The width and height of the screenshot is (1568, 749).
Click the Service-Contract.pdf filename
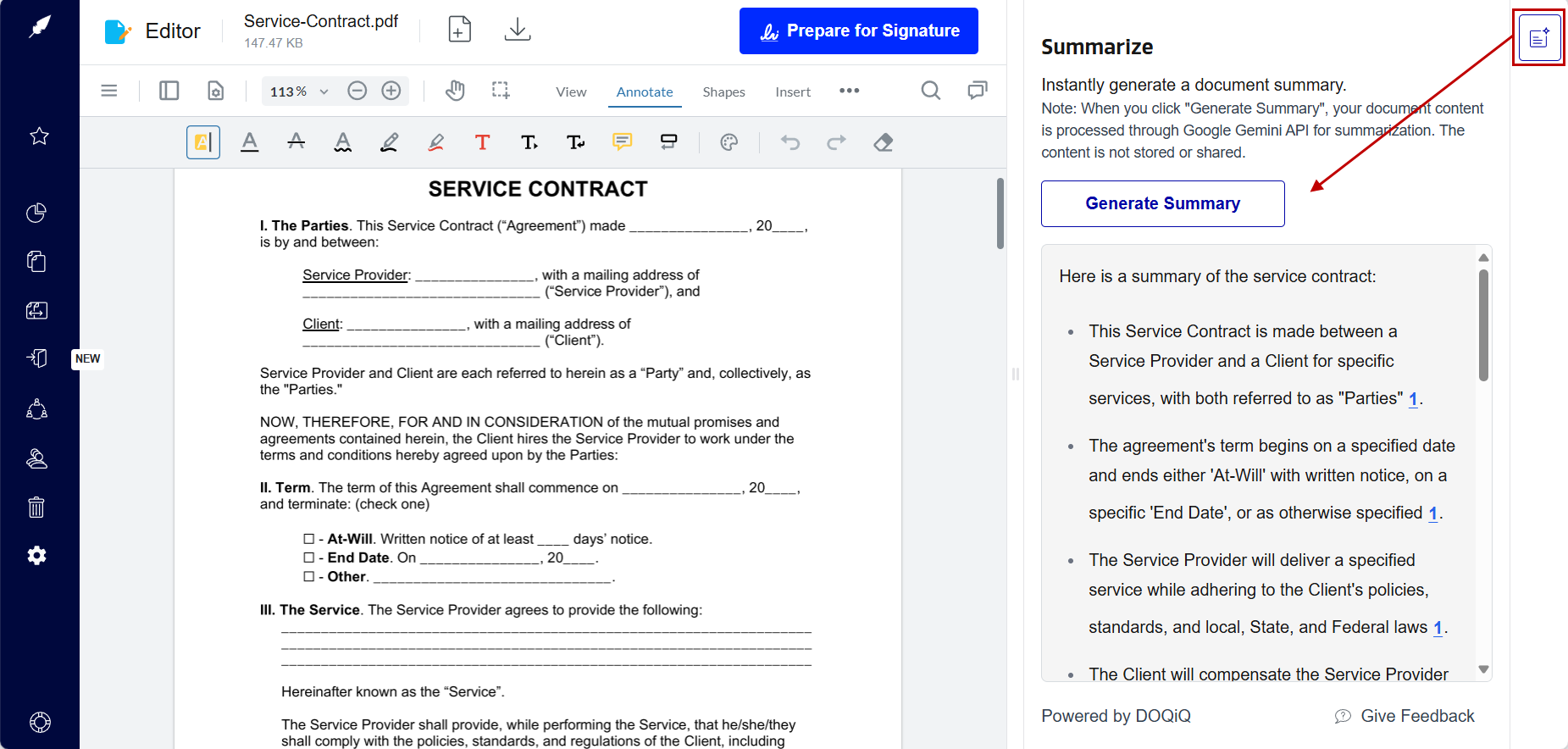(x=321, y=21)
